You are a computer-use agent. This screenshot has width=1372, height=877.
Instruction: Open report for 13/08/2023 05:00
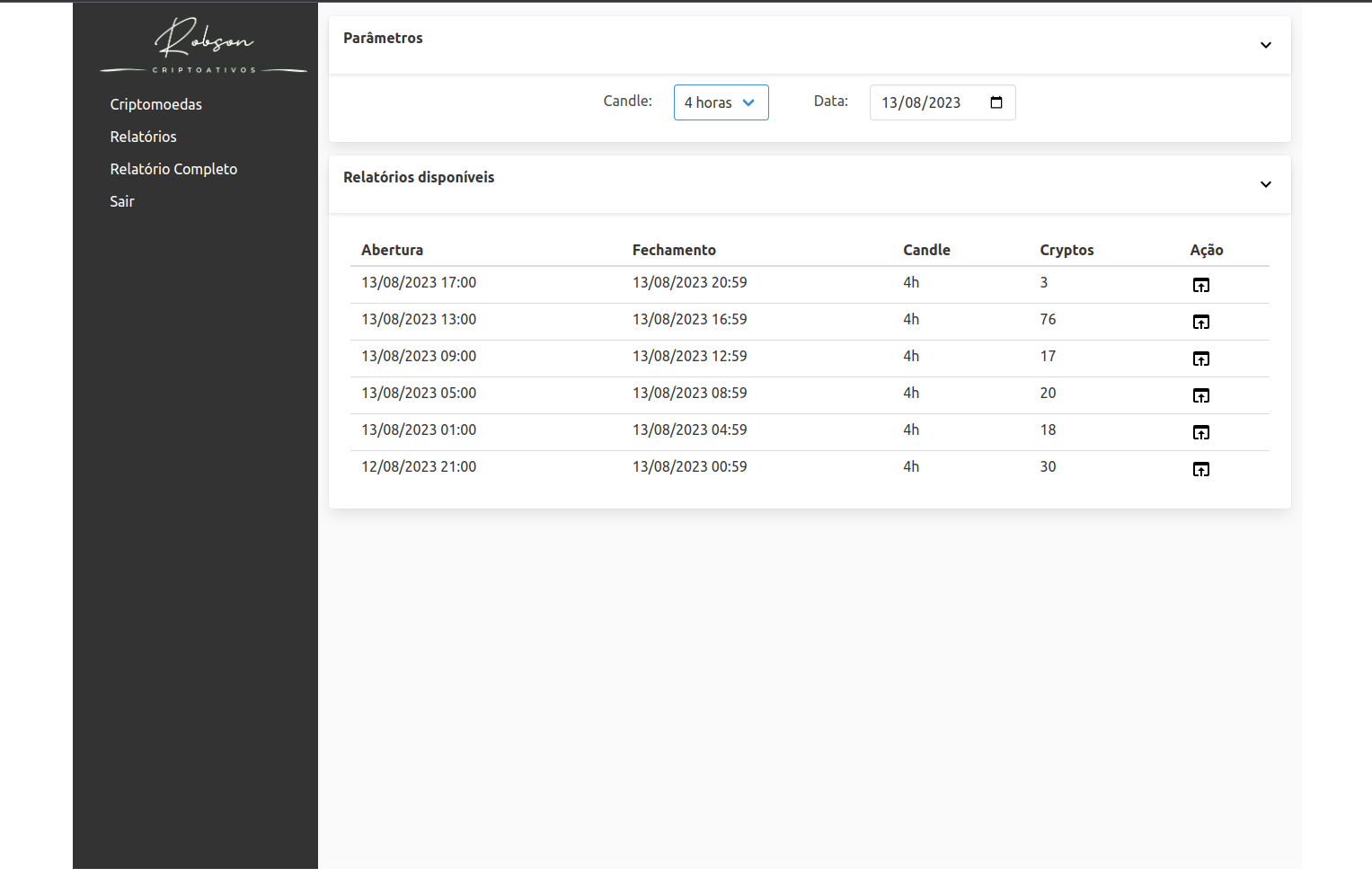1200,395
